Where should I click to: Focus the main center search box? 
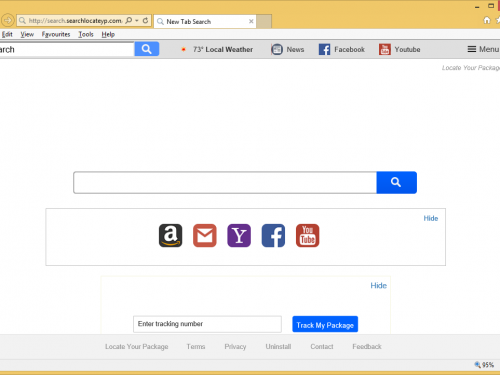click(x=225, y=182)
